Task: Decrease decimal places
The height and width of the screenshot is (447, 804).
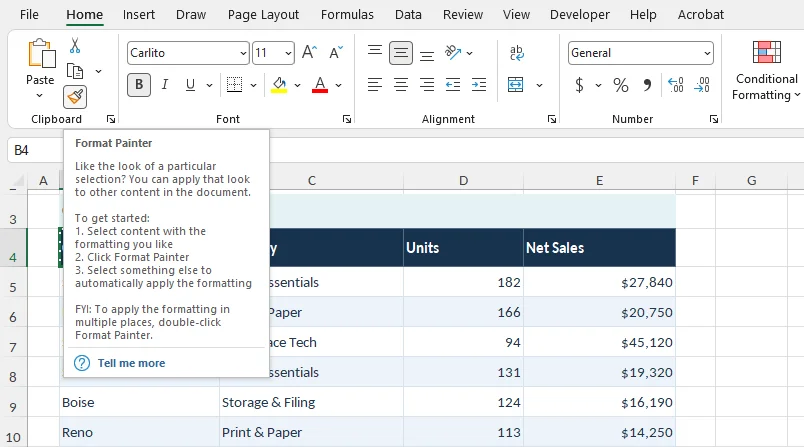Action: click(701, 85)
